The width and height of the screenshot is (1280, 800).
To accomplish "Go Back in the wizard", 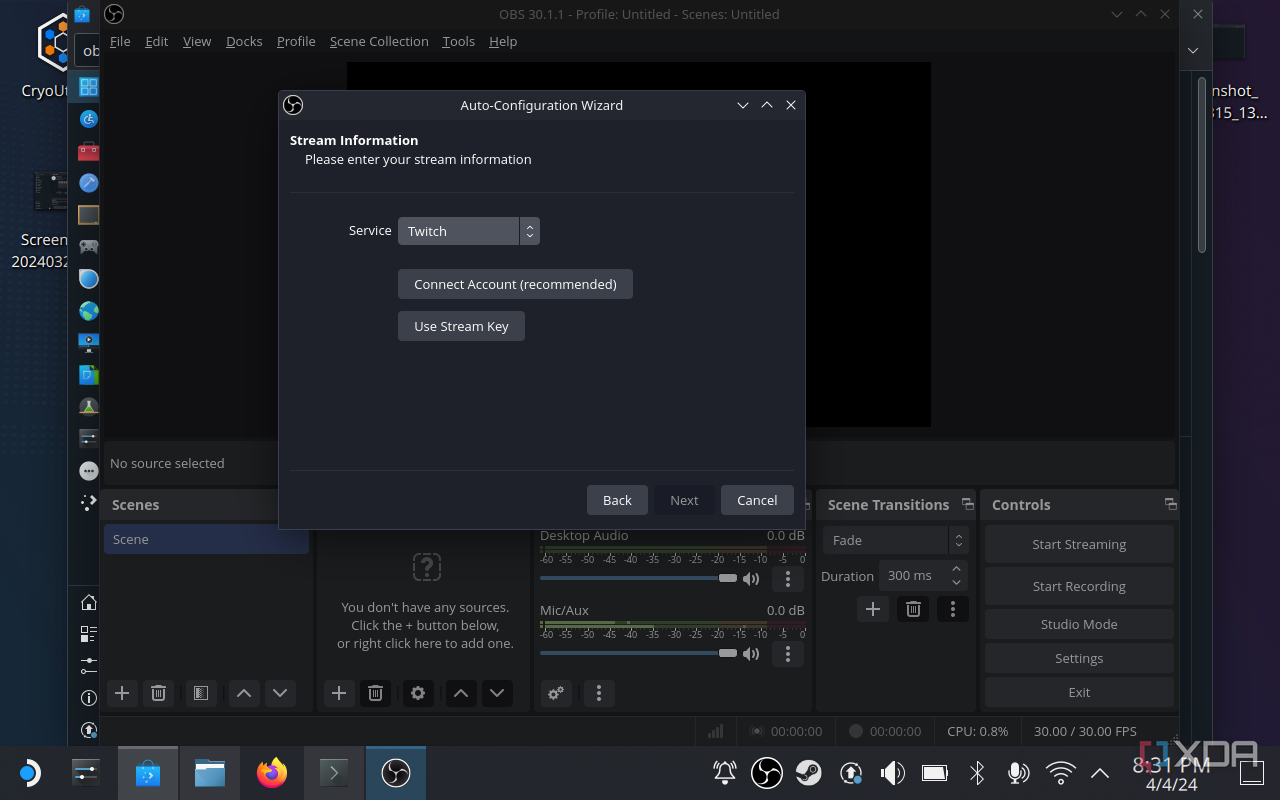I will [x=617, y=500].
